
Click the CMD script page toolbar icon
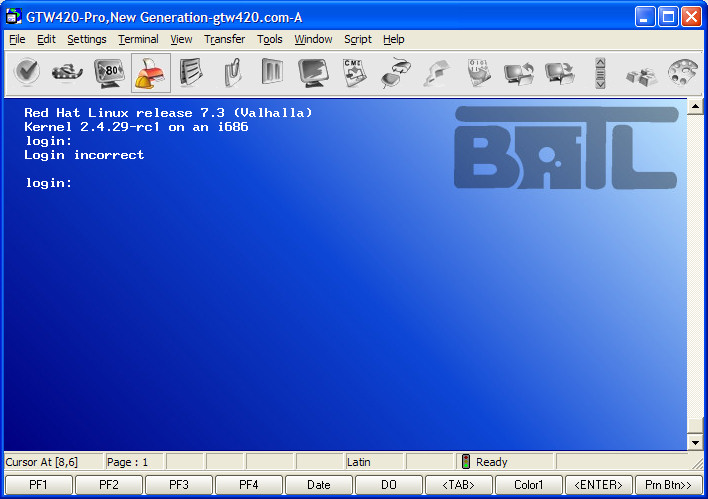click(x=354, y=72)
